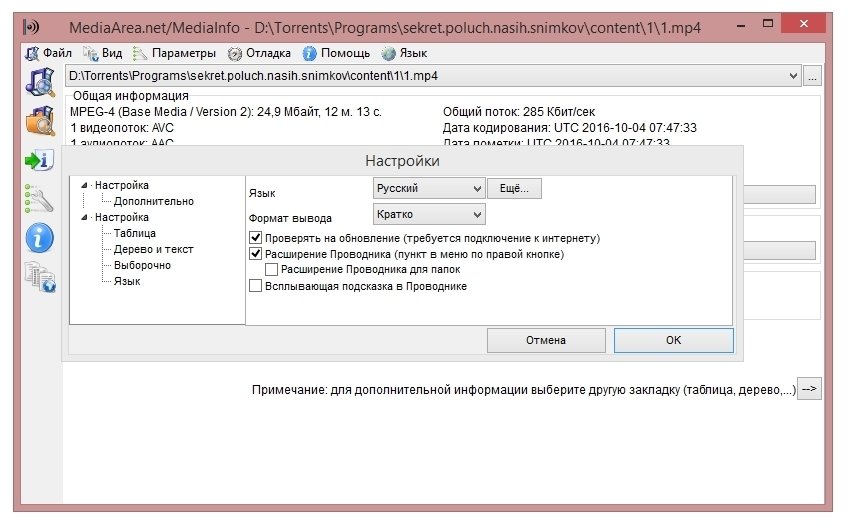The image size is (850, 531).
Task: Enable Explorer extension for folders checkbox
Action: 272,270
